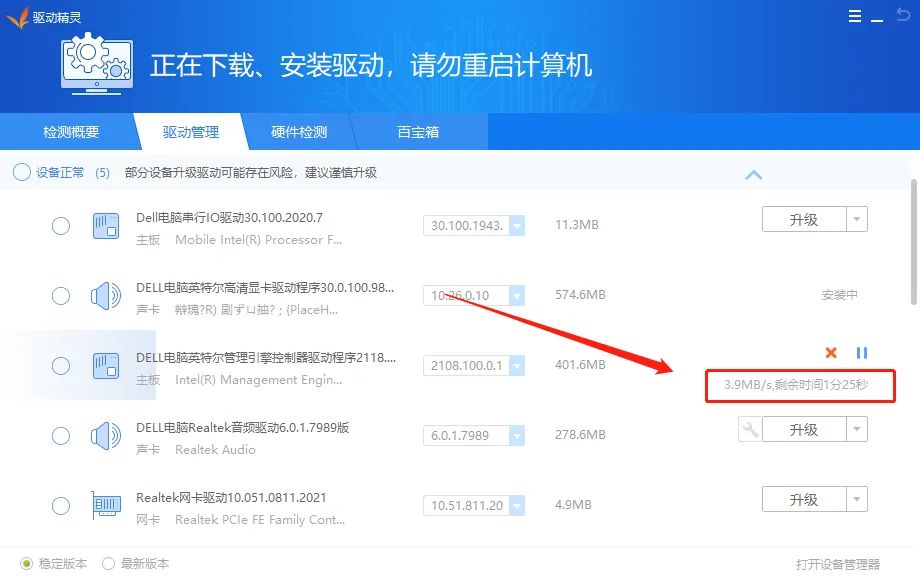Select the Dell电脑串行IO驱动 row checkbox
Screen dimensions: 920x580
coord(61,226)
